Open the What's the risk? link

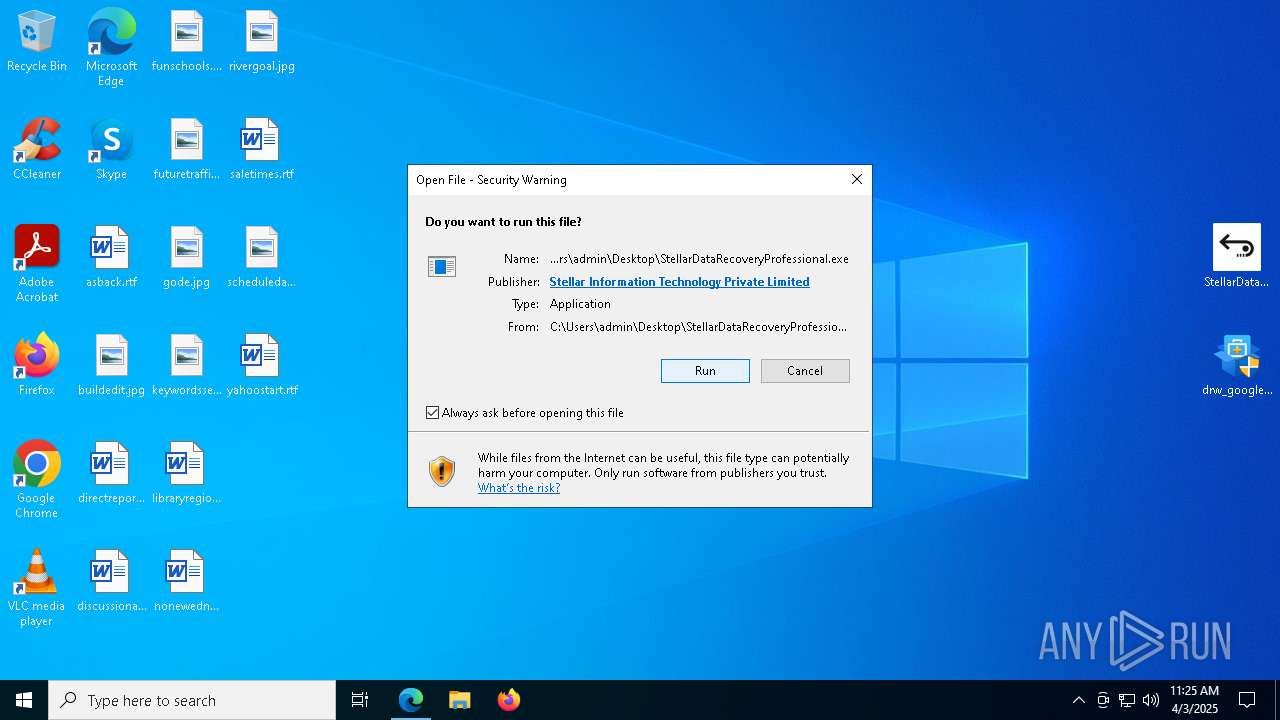tap(519, 488)
